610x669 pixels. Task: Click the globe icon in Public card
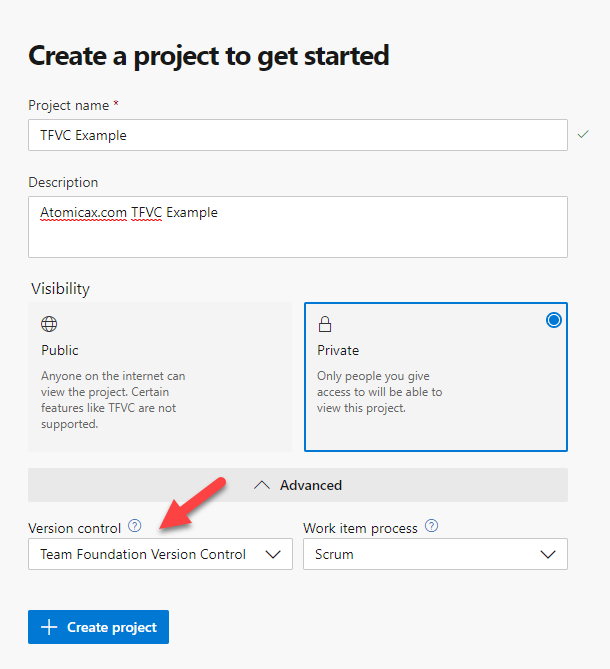click(x=49, y=324)
